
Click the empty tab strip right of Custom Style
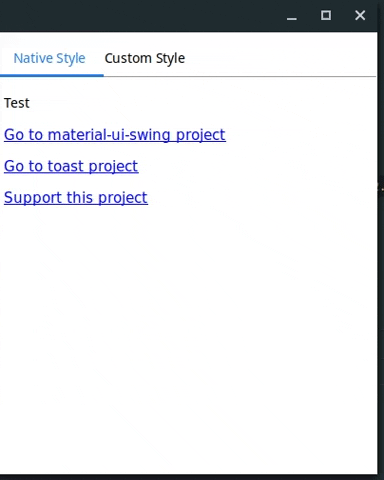[x=280, y=58]
